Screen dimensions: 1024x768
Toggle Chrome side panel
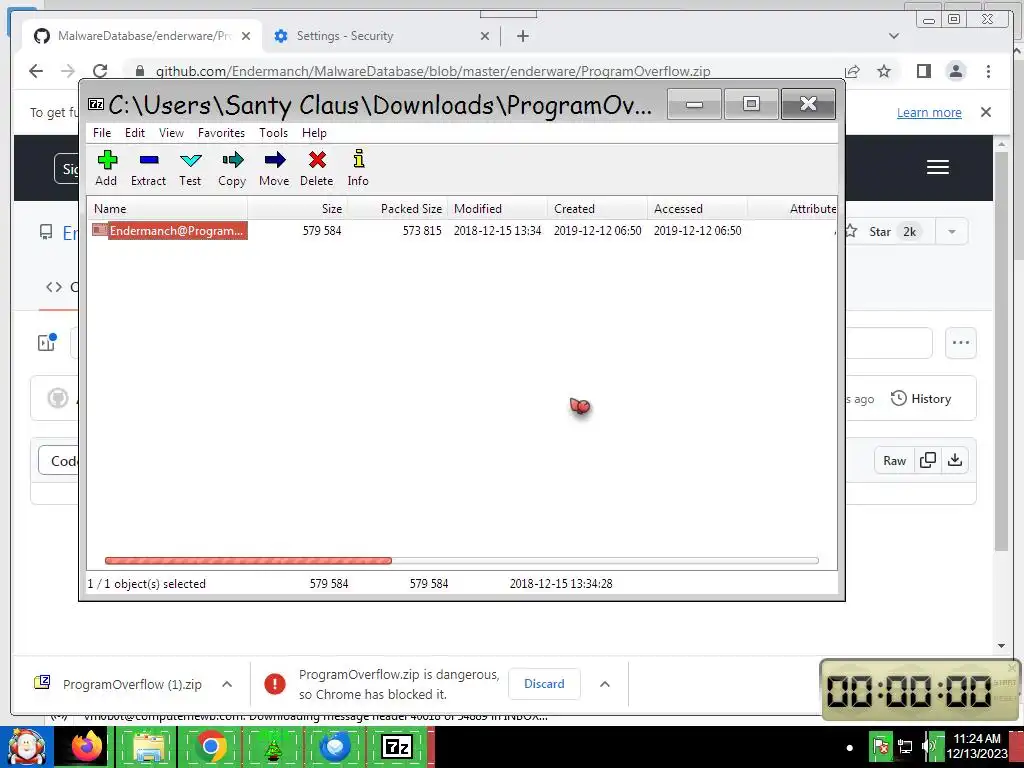(923, 71)
